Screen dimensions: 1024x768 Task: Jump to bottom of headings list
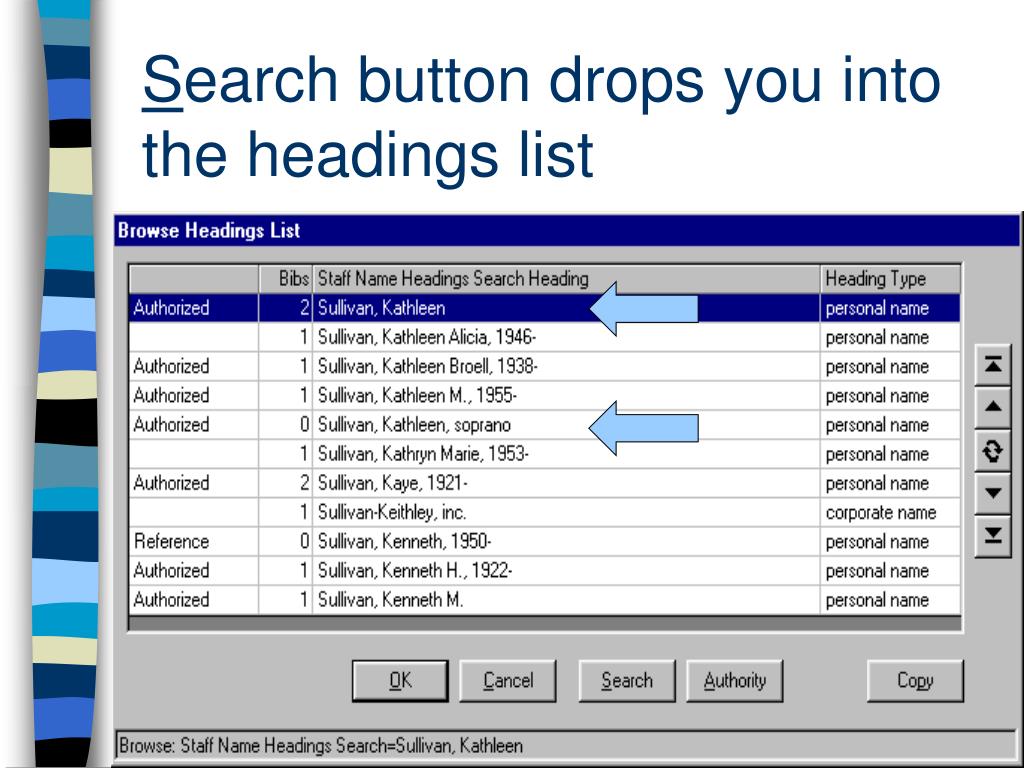click(x=993, y=536)
